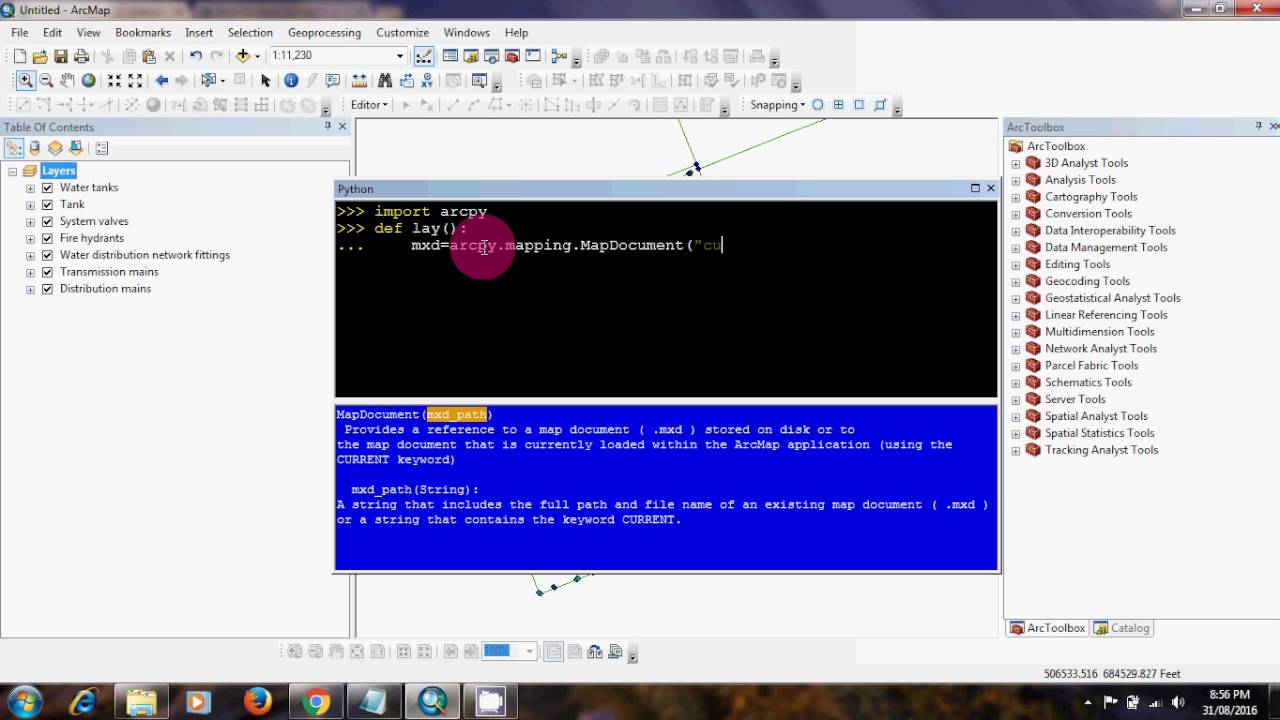Uncheck the System valves layer
1280x720 pixels.
pyautogui.click(x=47, y=222)
